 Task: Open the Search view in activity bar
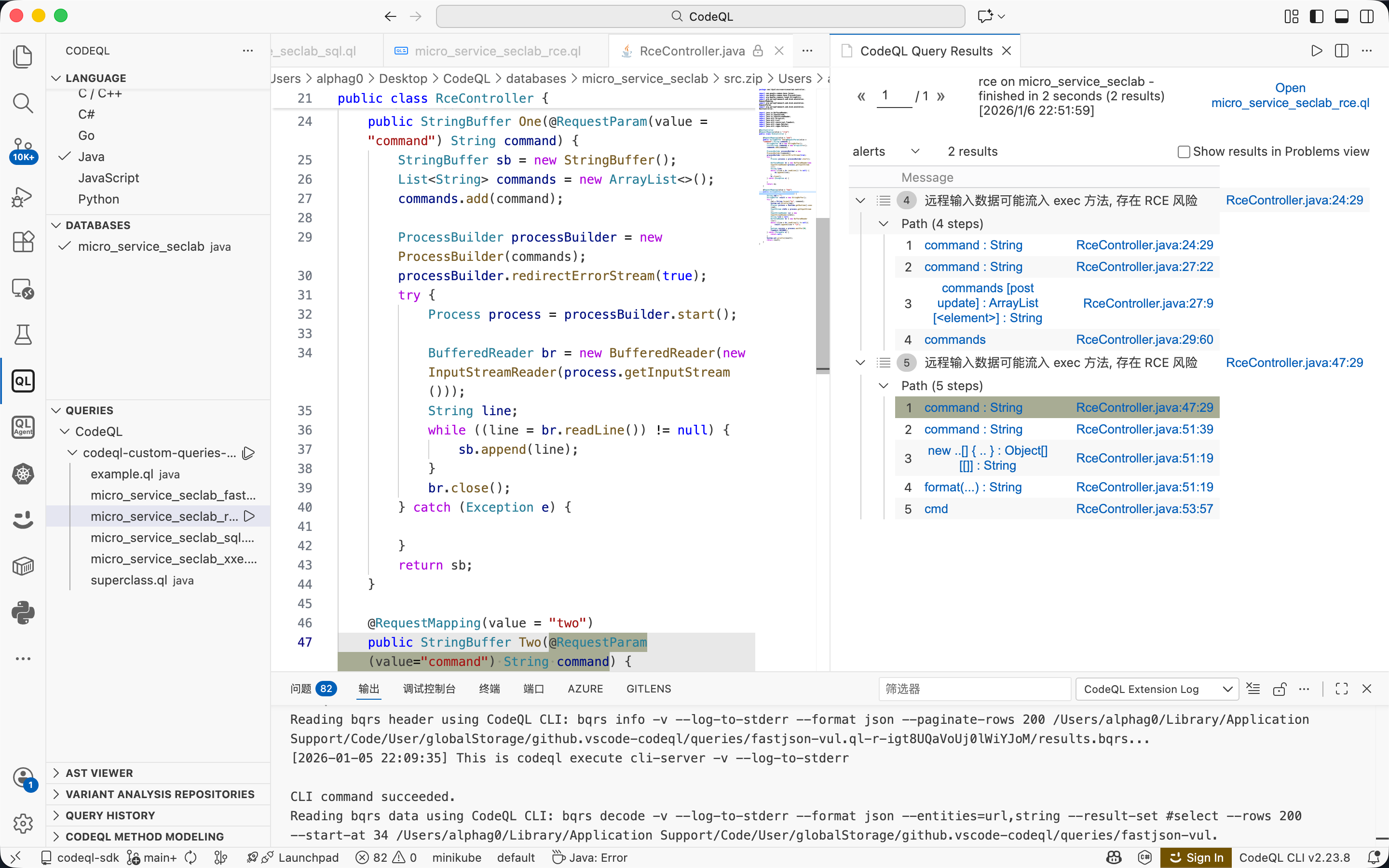coord(23,103)
